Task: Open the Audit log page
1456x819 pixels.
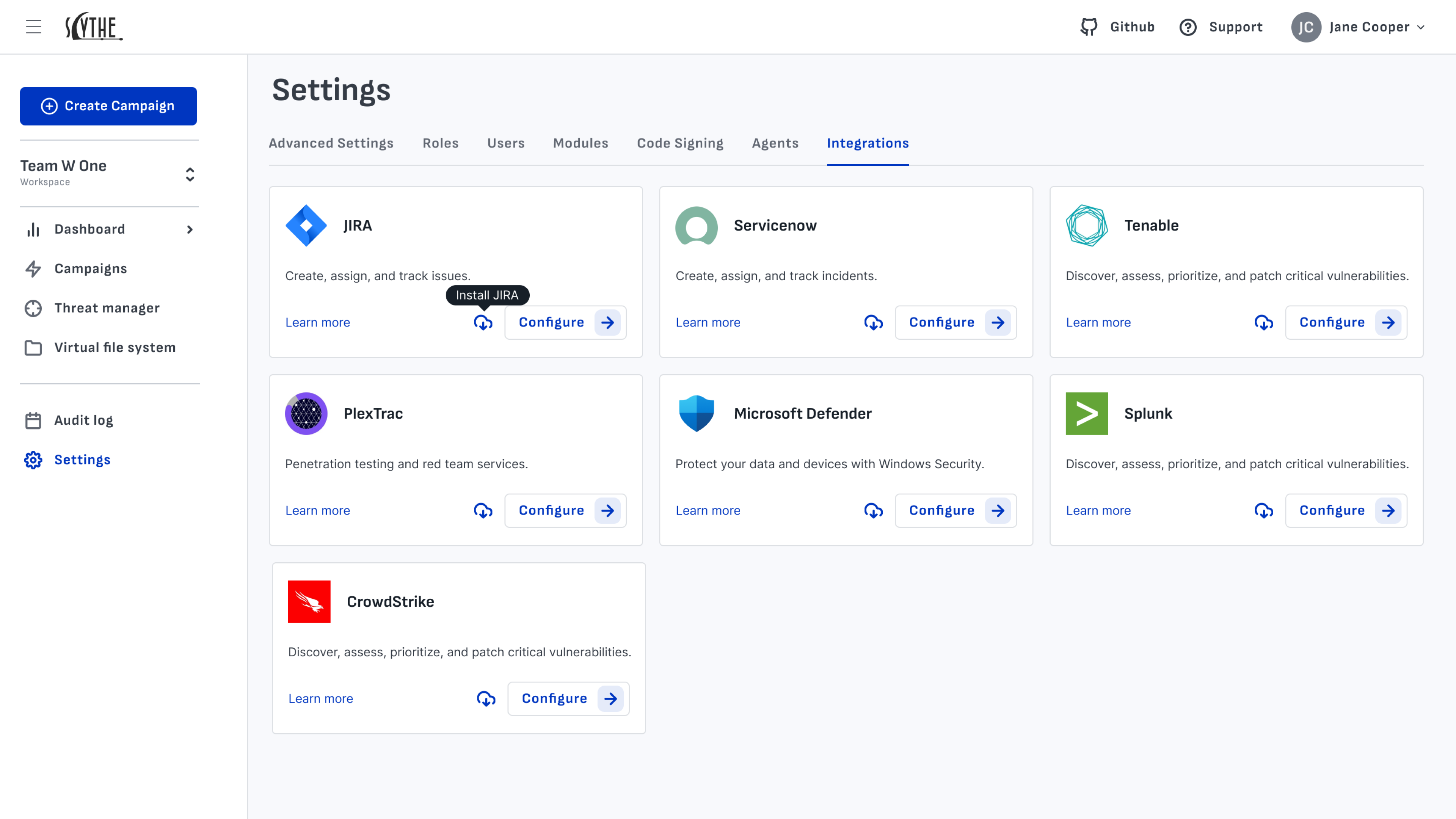Action: [83, 420]
